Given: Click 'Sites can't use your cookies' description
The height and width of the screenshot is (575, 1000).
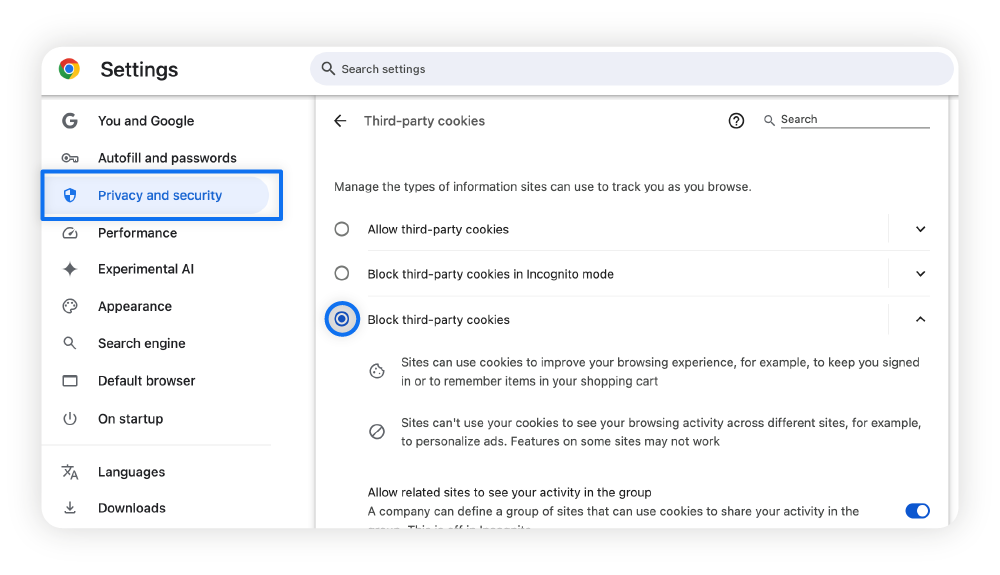Looking at the screenshot, I should tap(661, 432).
